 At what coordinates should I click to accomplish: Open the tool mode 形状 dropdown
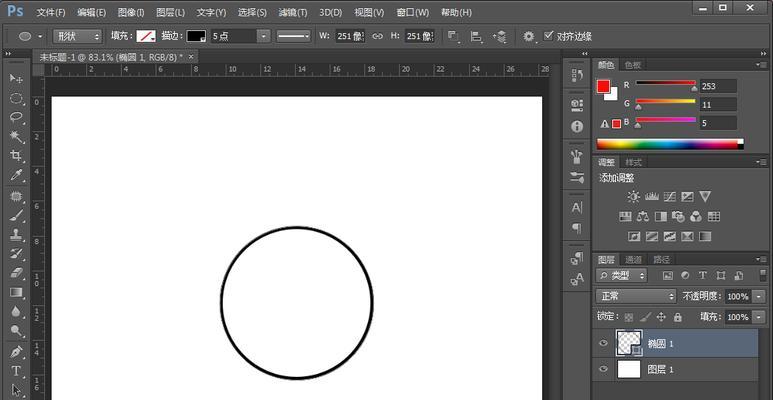[x=77, y=36]
